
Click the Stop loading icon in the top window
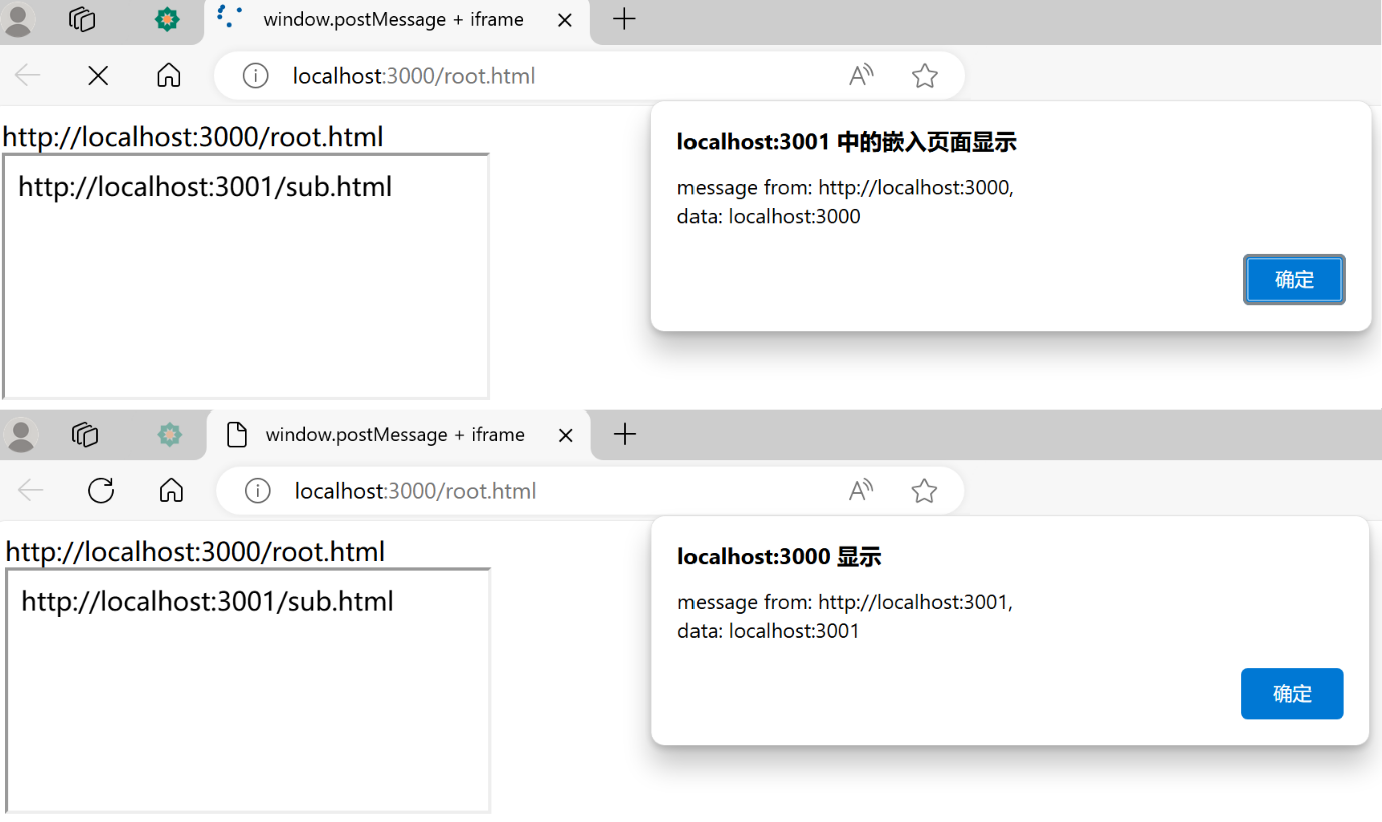97,75
